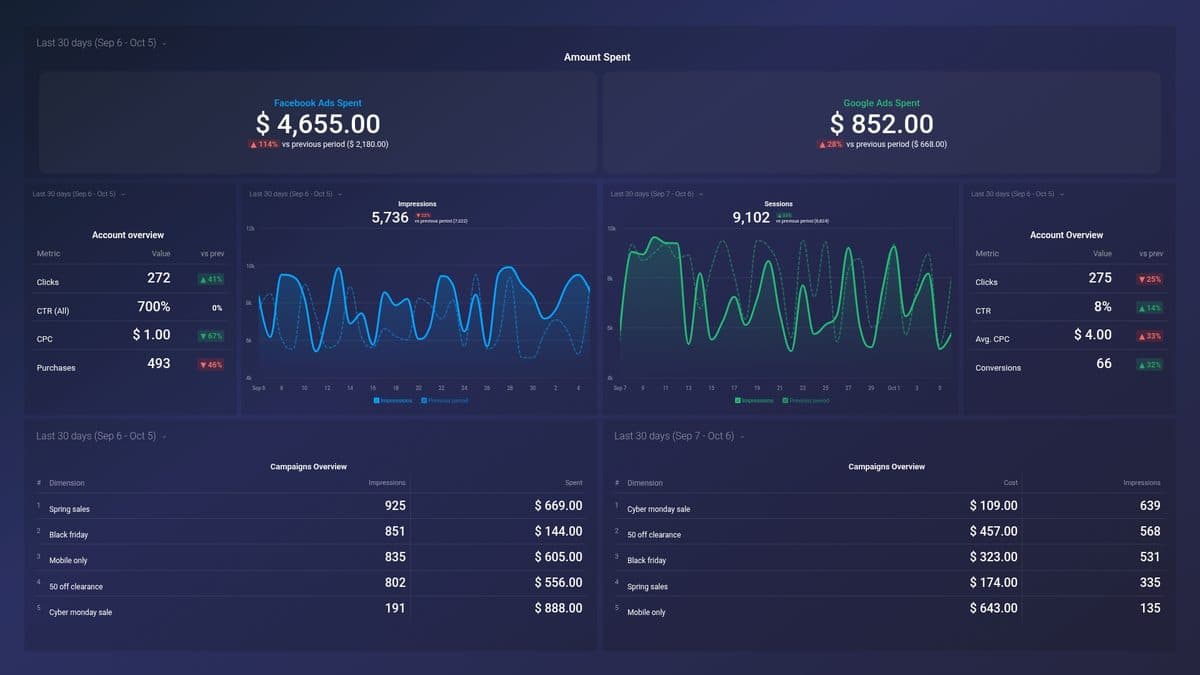The height and width of the screenshot is (675, 1200).
Task: Click the 67% down badge for CPC
Action: coord(211,336)
